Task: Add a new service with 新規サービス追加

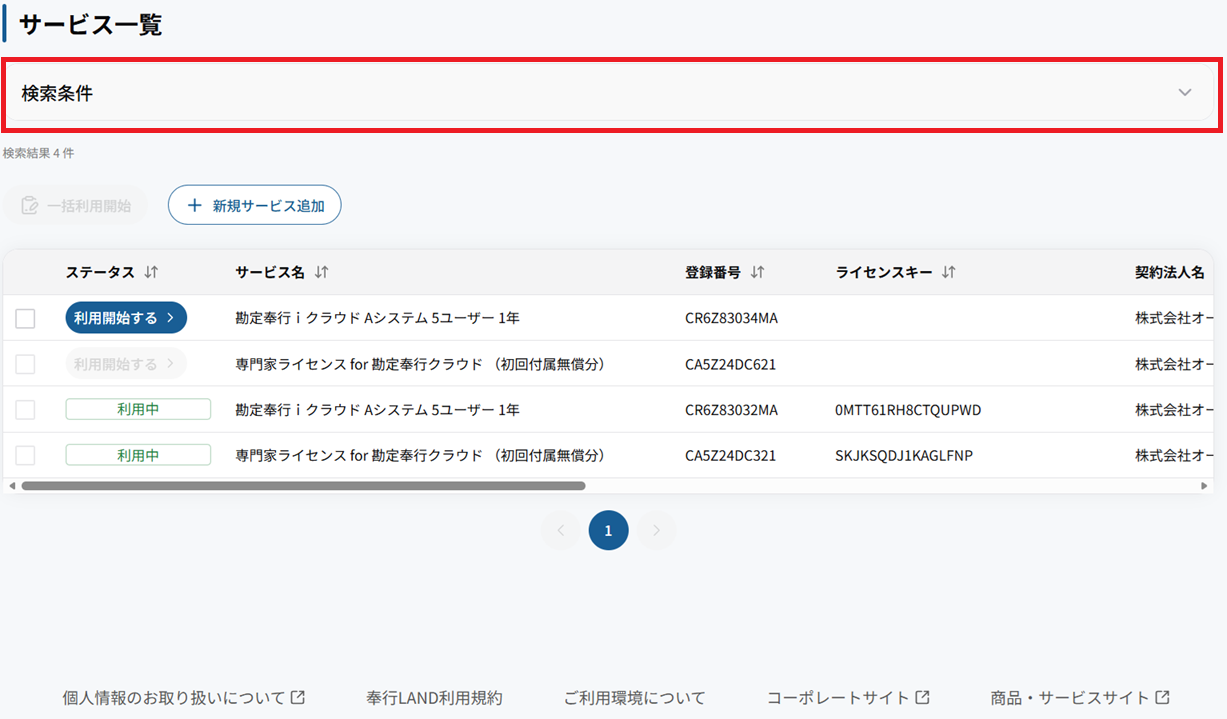Action: click(x=255, y=205)
